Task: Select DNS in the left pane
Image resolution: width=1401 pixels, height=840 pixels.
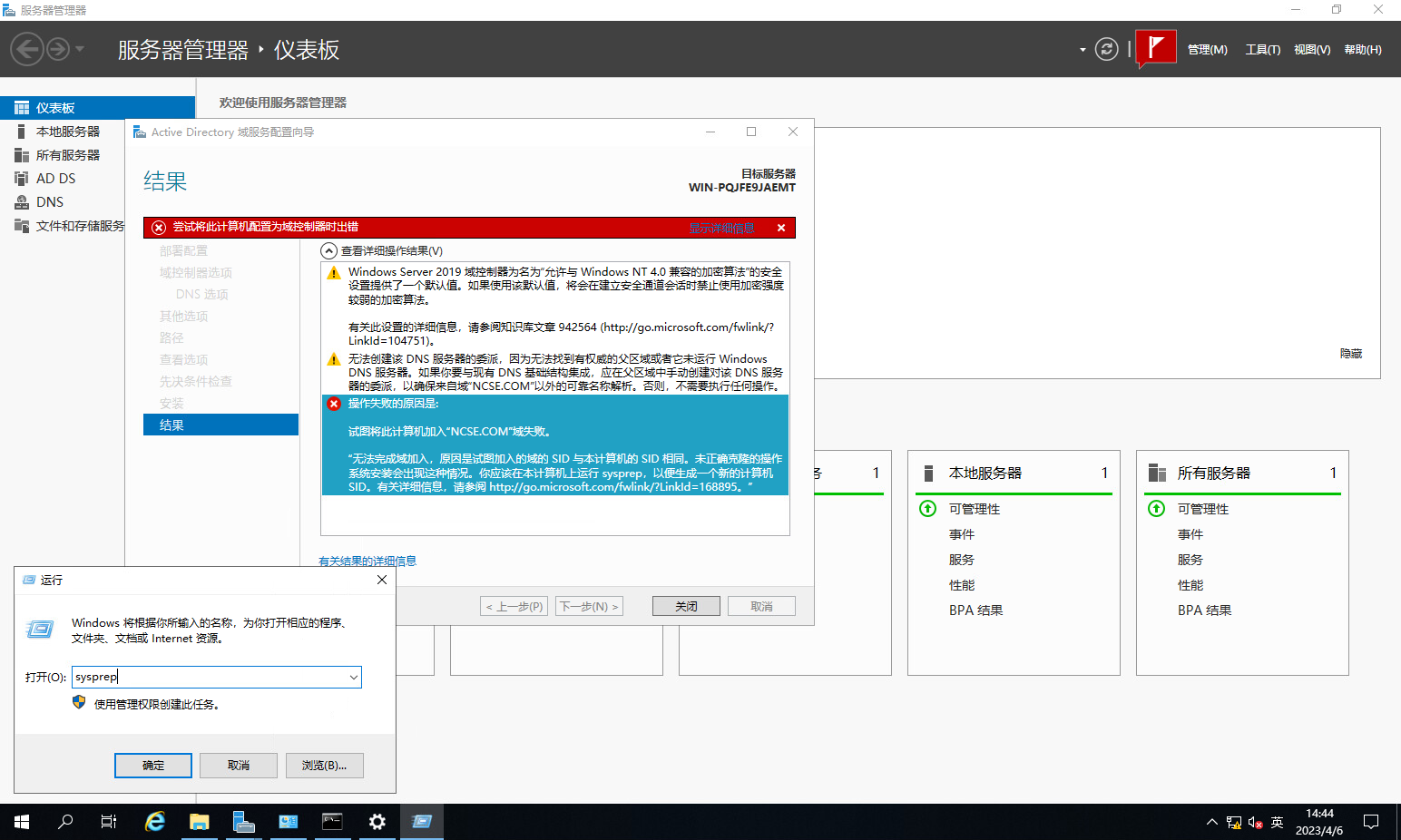Action: point(50,202)
